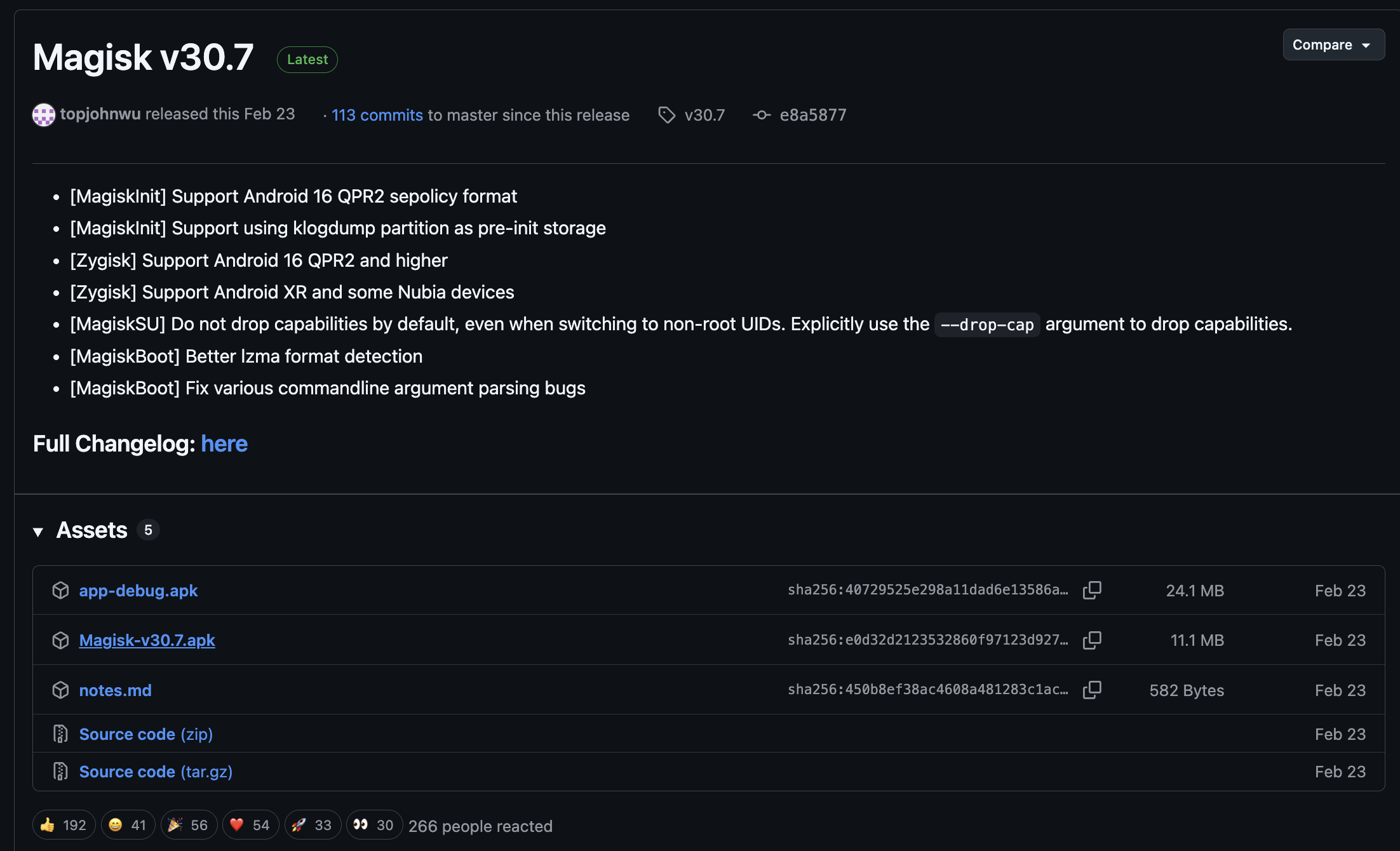This screenshot has height=851, width=1400.
Task: Click the 24.1 MB size text
Action: [1195, 591]
